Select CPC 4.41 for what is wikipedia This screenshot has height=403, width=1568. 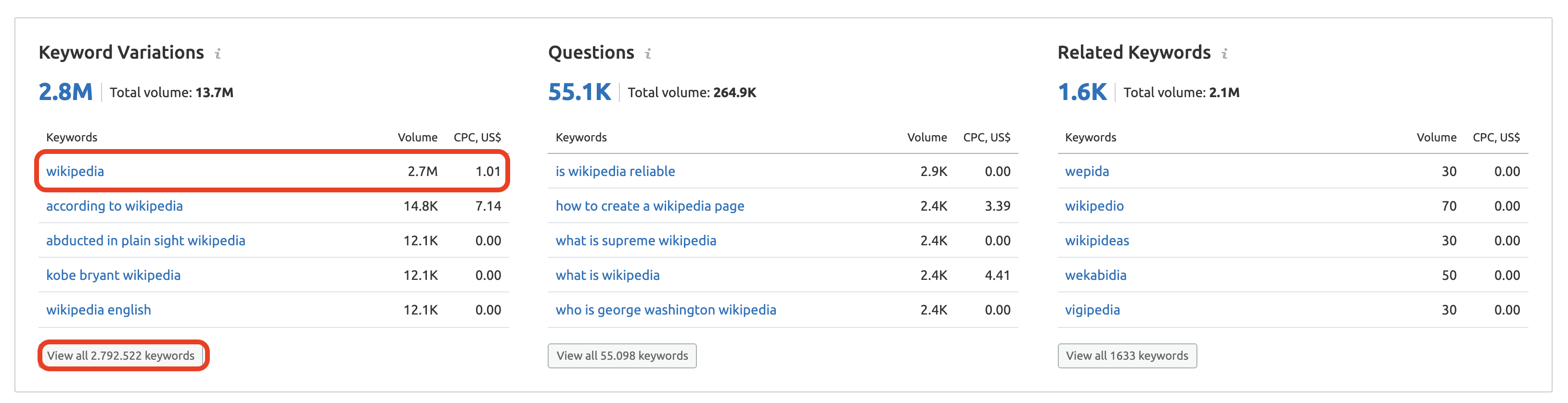click(997, 276)
